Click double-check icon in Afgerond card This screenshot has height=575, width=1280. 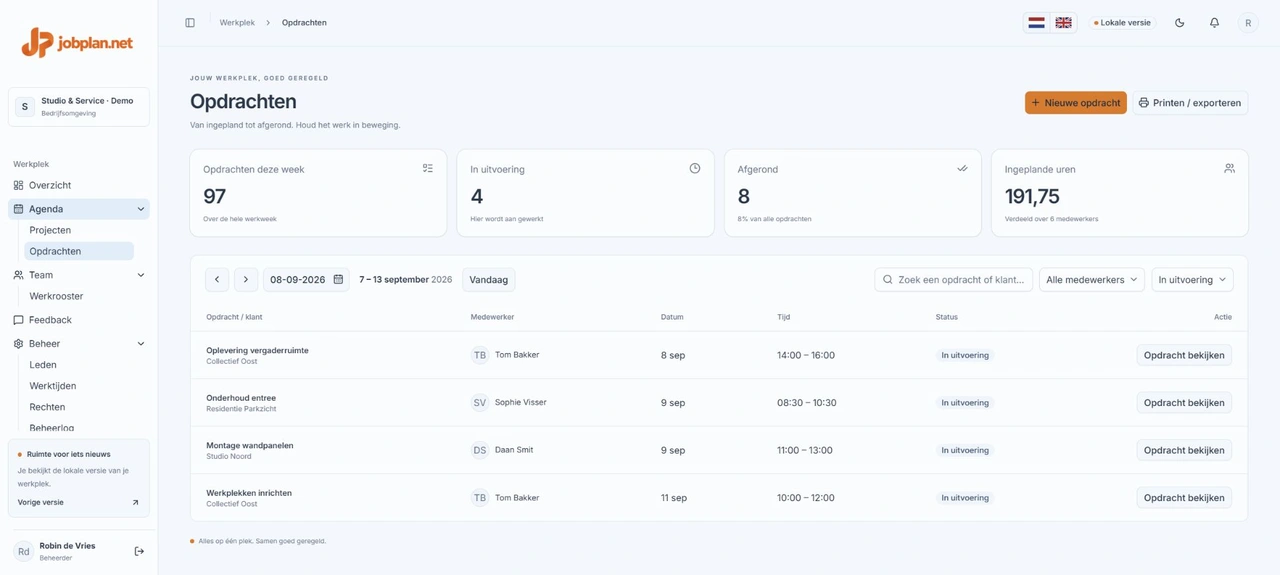tap(962, 169)
